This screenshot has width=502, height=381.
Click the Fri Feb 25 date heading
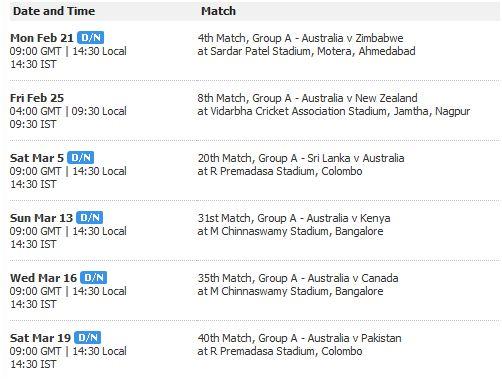37,98
